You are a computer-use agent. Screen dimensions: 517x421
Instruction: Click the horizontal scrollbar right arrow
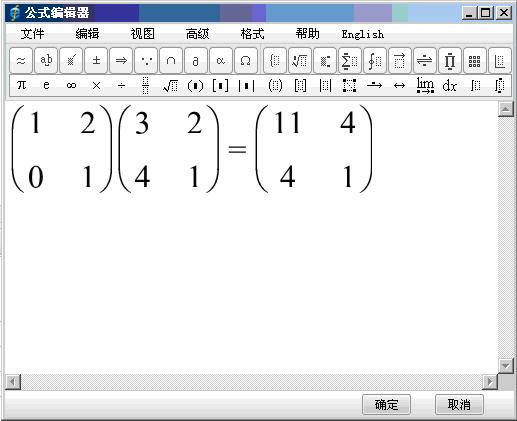pos(490,381)
